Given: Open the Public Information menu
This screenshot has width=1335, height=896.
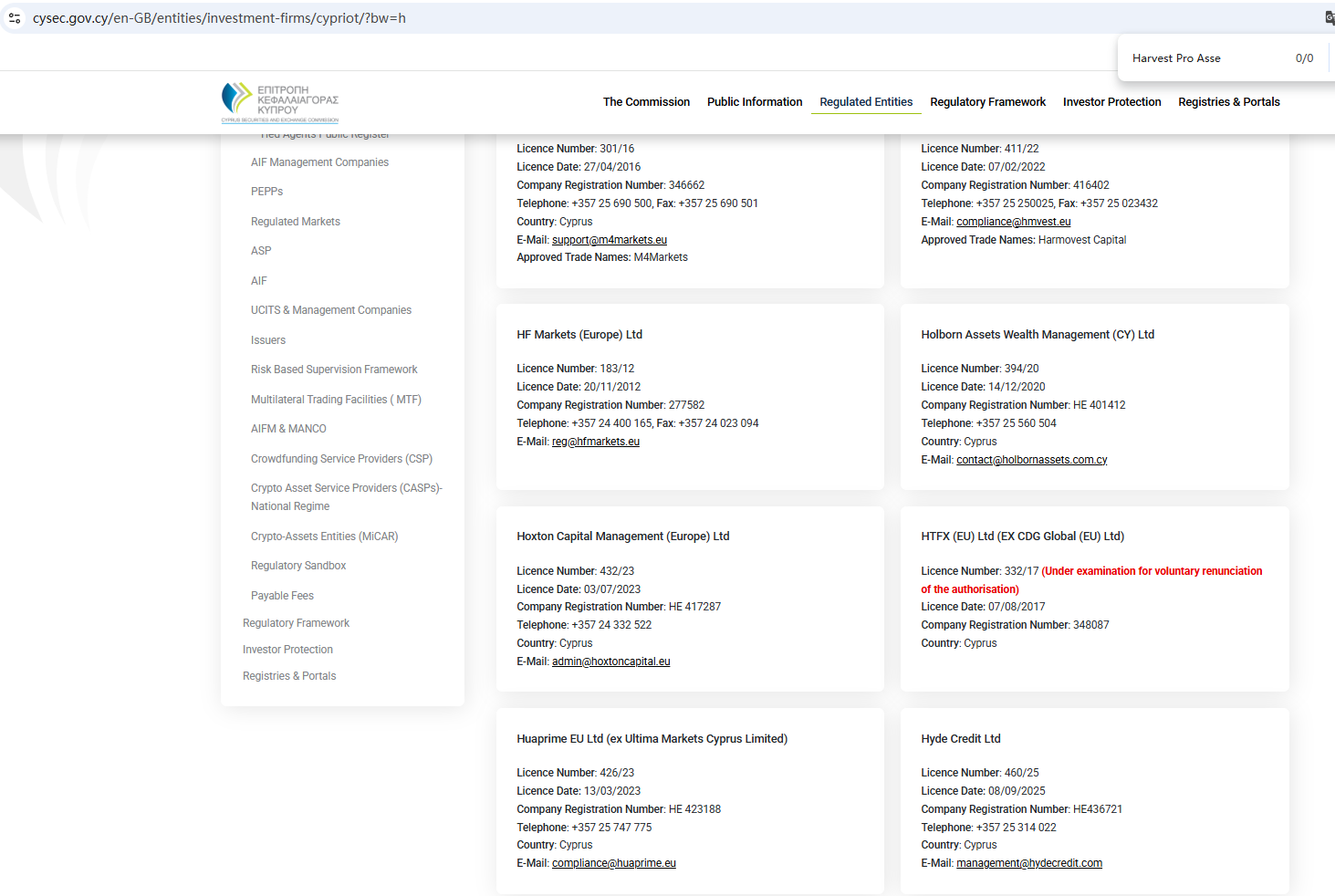Looking at the screenshot, I should (755, 102).
